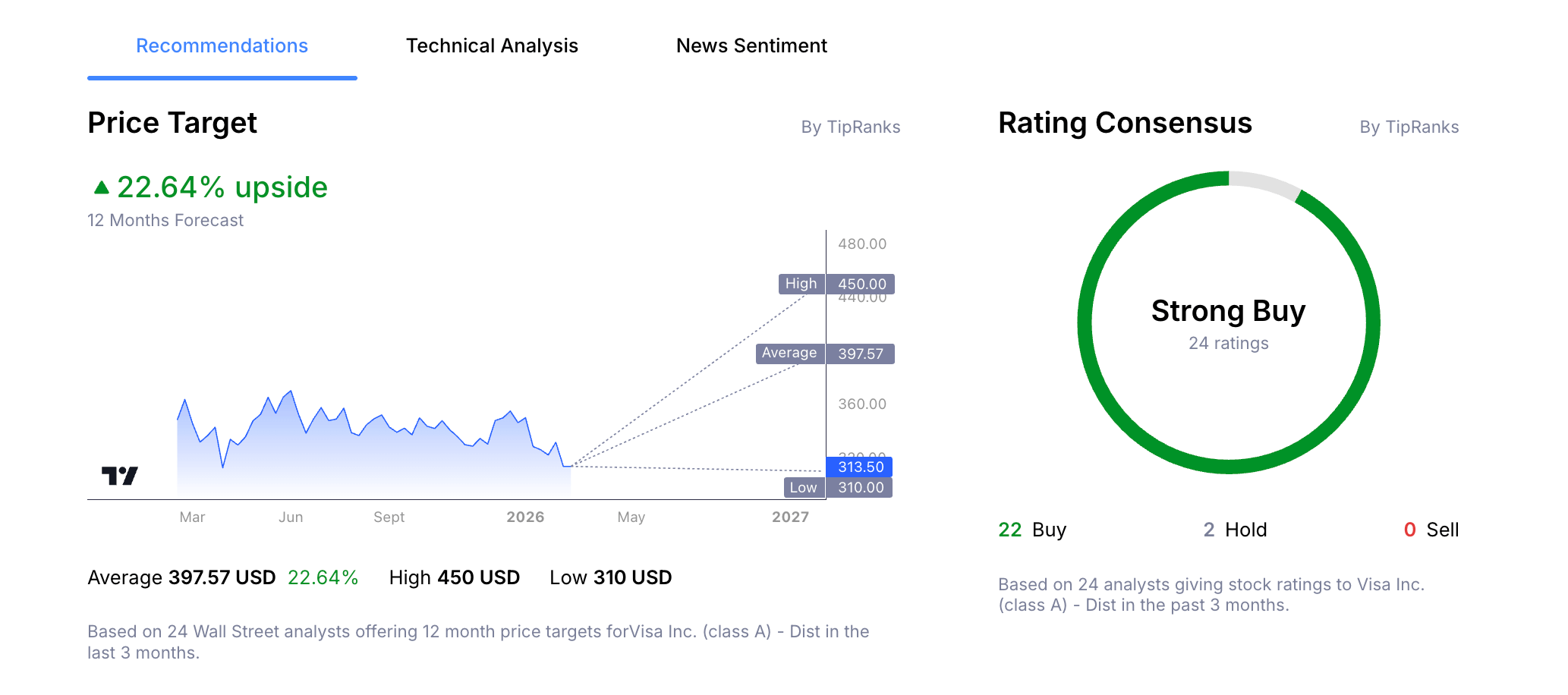Screen dimensions: 1568x695
Task: Click the 2027 label on the timeline
Action: click(x=791, y=517)
